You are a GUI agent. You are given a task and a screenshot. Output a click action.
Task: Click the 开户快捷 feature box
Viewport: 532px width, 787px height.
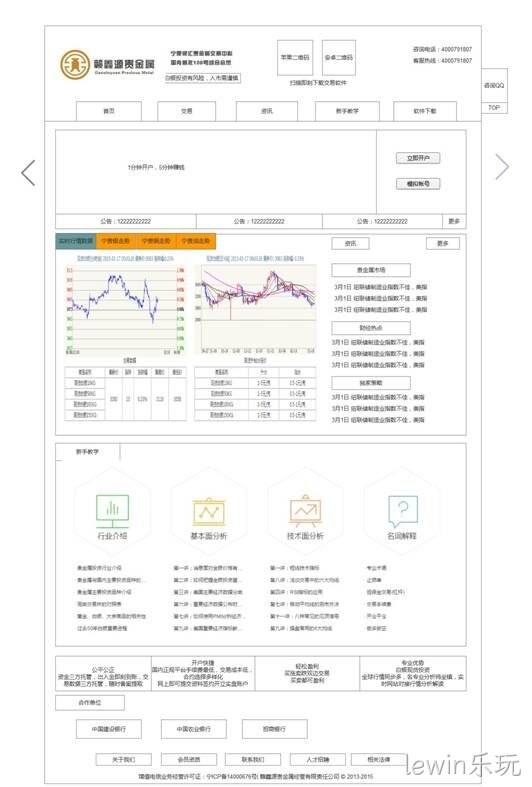coord(203,674)
